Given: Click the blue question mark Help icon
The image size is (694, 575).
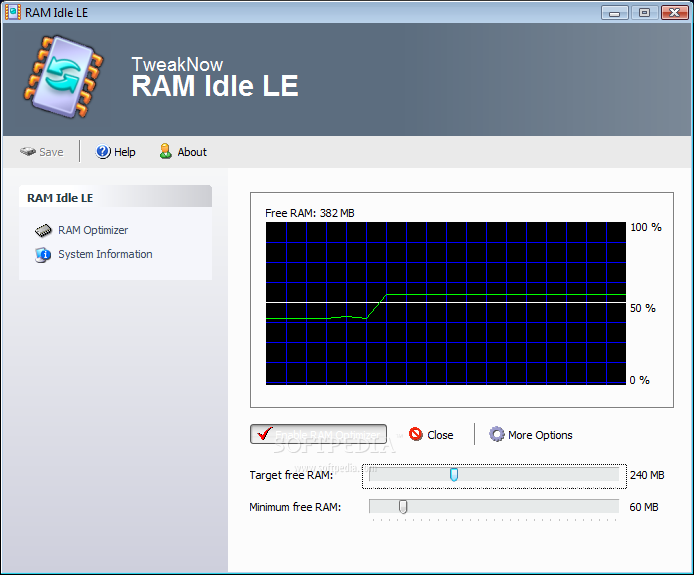Looking at the screenshot, I should coord(103,152).
